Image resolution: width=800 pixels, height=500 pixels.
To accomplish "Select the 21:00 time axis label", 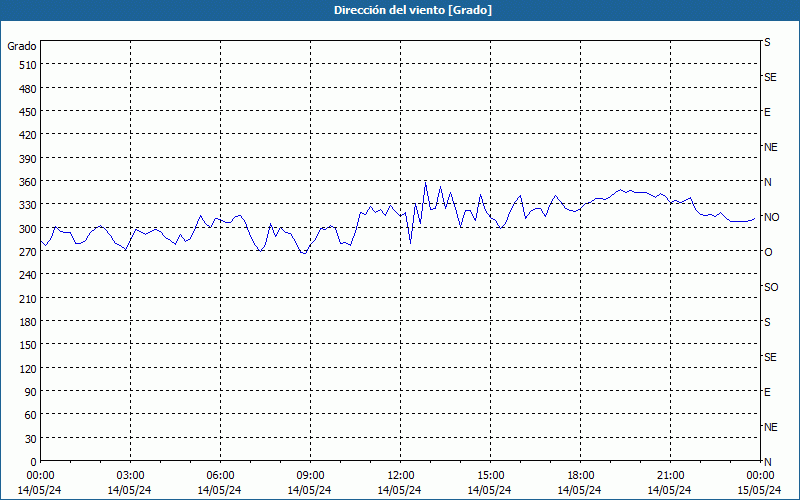I will [670, 476].
